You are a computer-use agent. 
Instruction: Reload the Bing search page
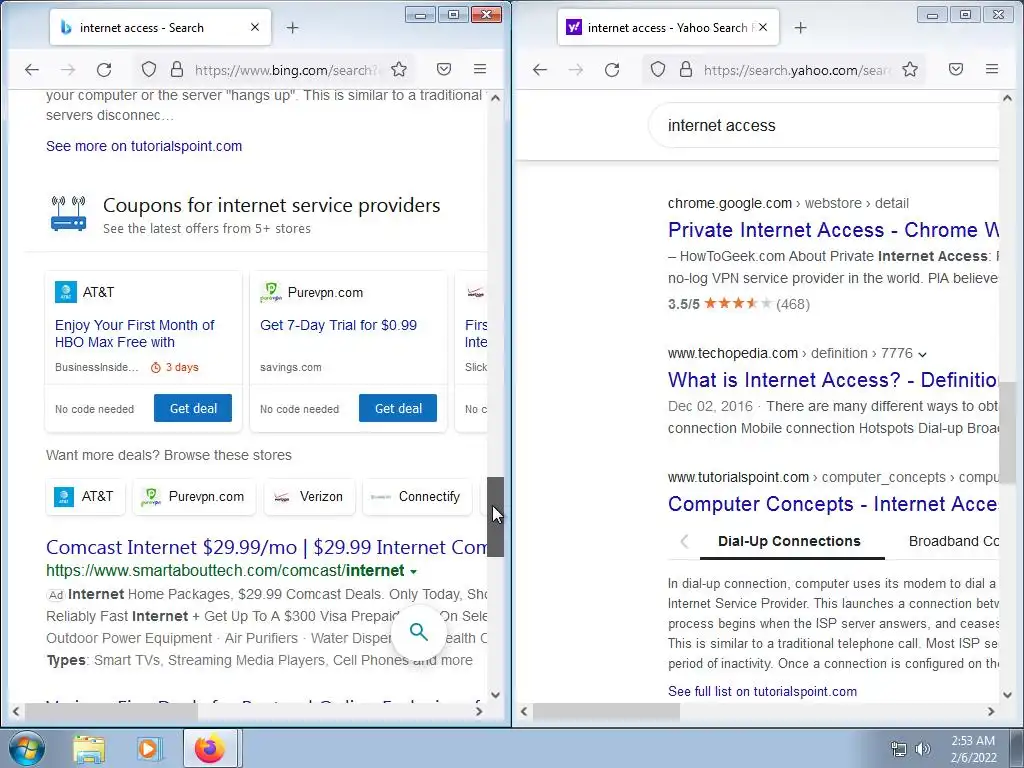tap(104, 69)
